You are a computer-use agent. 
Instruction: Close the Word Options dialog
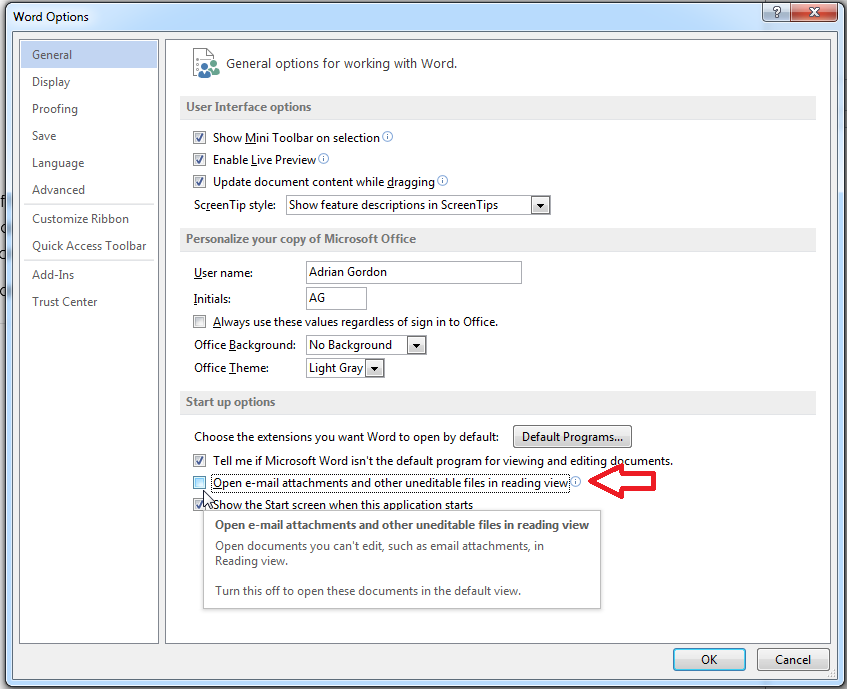click(x=814, y=12)
